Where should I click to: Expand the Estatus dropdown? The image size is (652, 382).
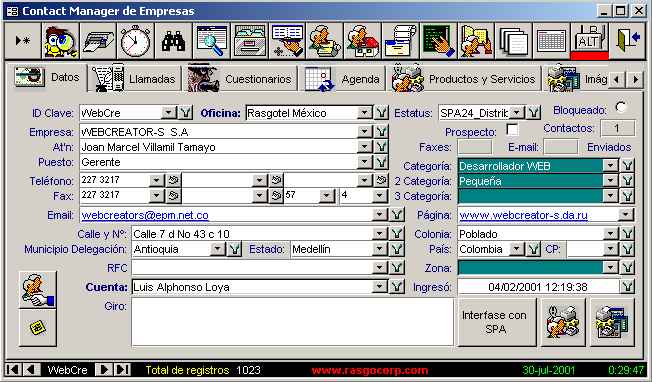516,113
